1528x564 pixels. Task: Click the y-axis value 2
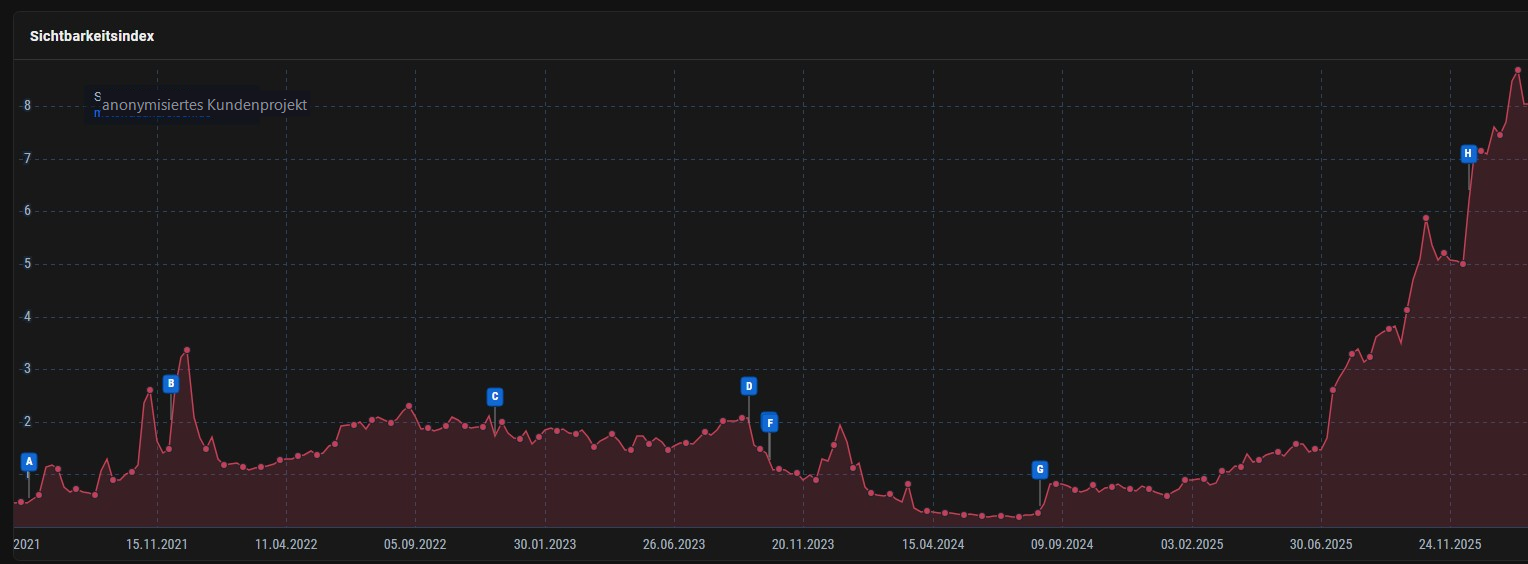click(x=27, y=422)
